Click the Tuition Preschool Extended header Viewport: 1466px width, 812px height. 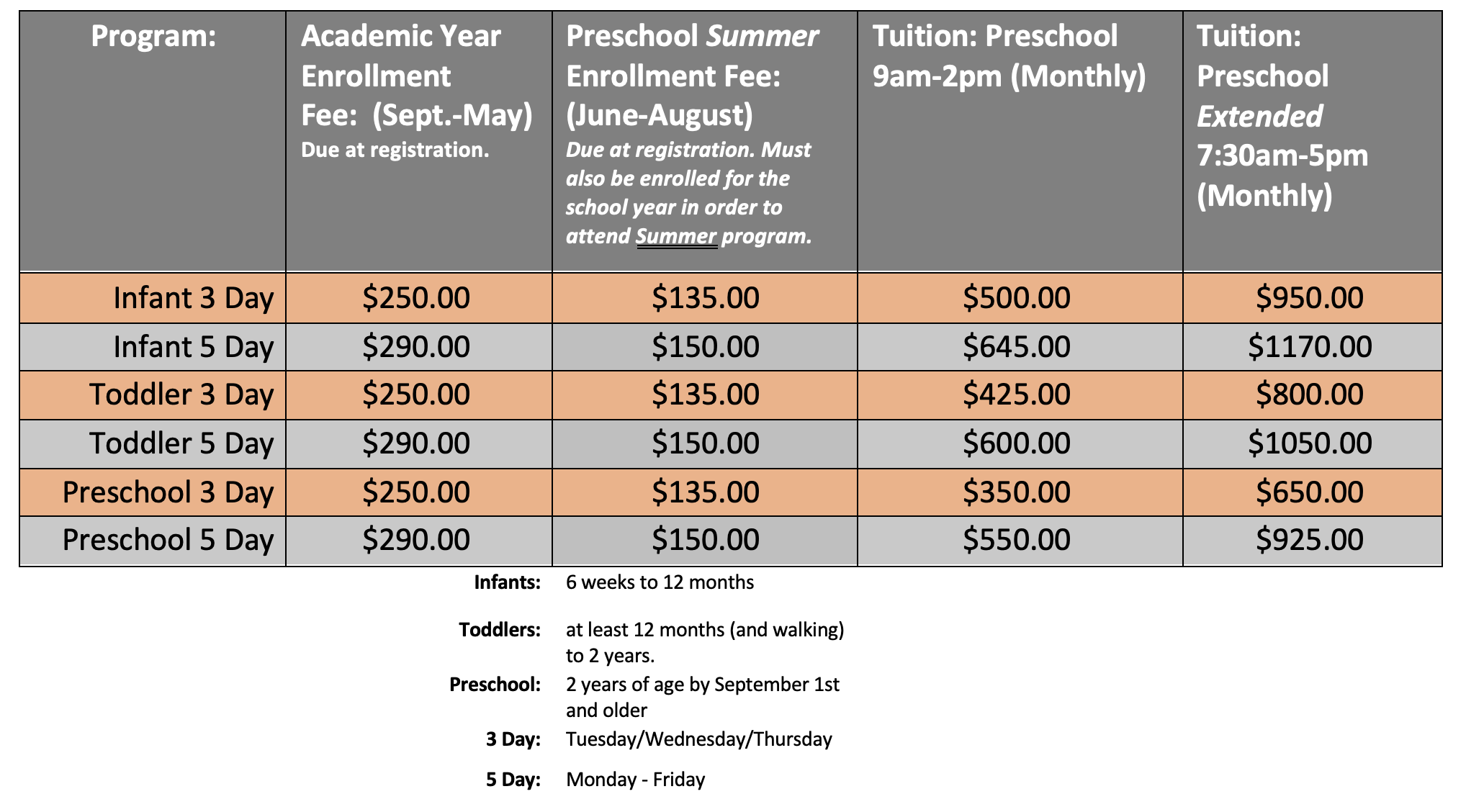click(1282, 115)
